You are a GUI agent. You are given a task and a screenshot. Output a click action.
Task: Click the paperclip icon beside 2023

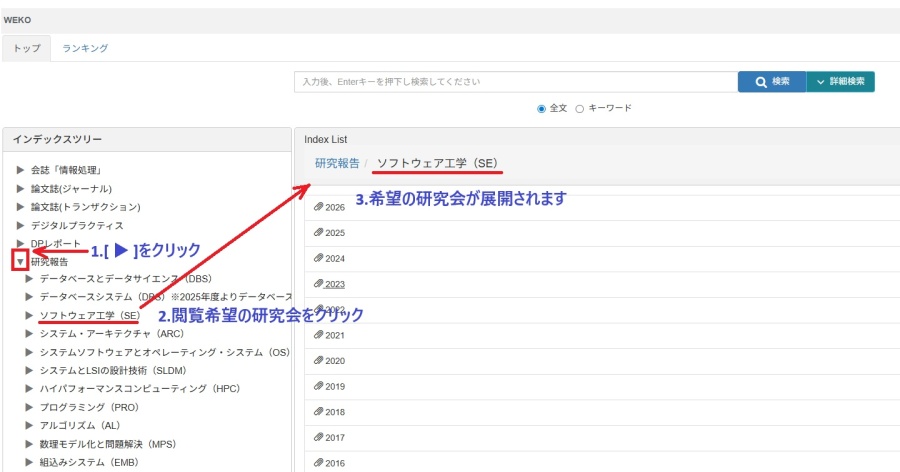[319, 284]
